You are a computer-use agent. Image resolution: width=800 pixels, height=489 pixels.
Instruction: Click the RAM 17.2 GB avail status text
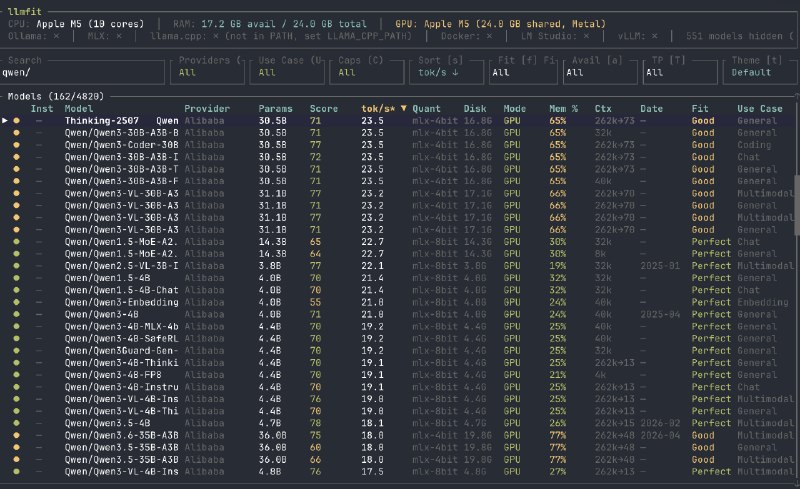[269, 24]
